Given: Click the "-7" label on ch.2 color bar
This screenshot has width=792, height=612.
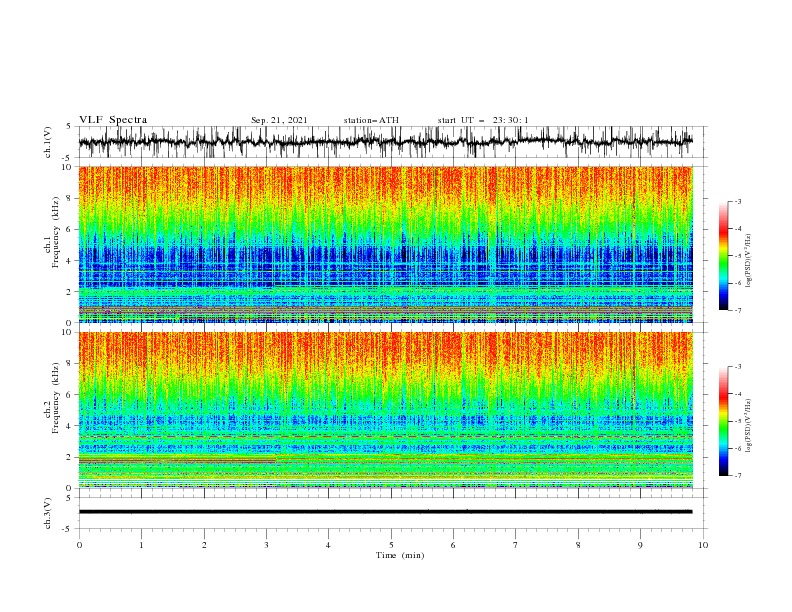Looking at the screenshot, I should (x=738, y=475).
